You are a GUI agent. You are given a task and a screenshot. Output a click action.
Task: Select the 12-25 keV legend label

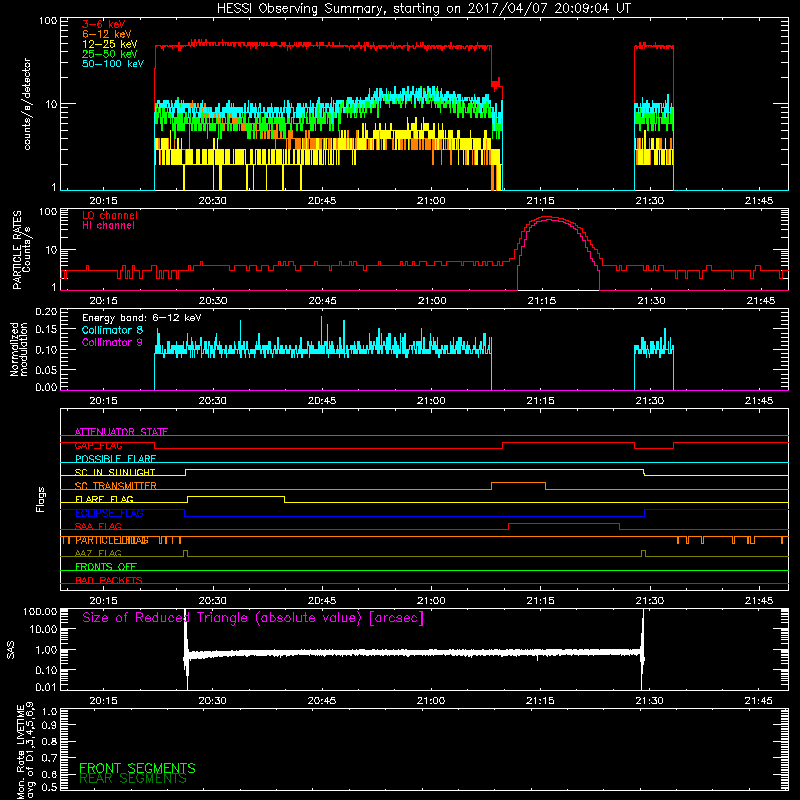110,44
